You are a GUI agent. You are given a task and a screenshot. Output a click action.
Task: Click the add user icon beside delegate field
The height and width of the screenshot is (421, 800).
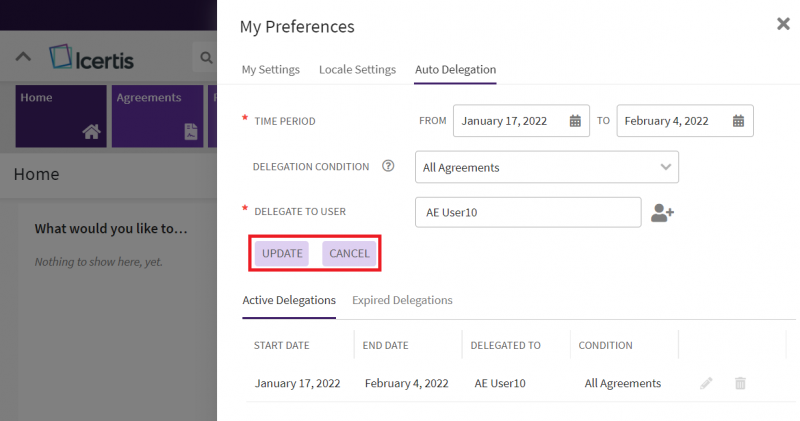[662, 212]
